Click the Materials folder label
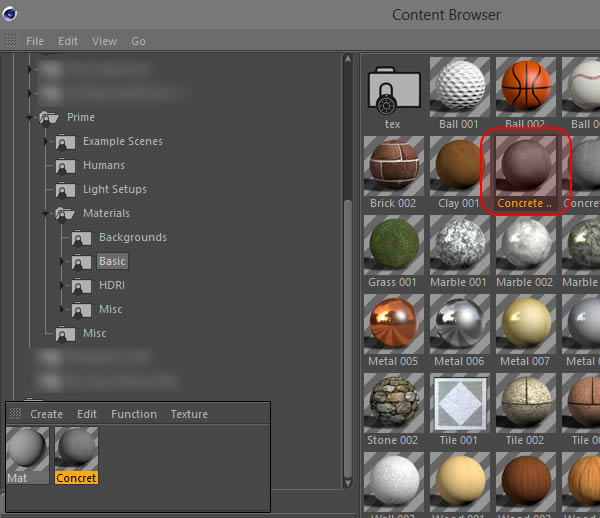600x518 pixels. click(x=106, y=213)
